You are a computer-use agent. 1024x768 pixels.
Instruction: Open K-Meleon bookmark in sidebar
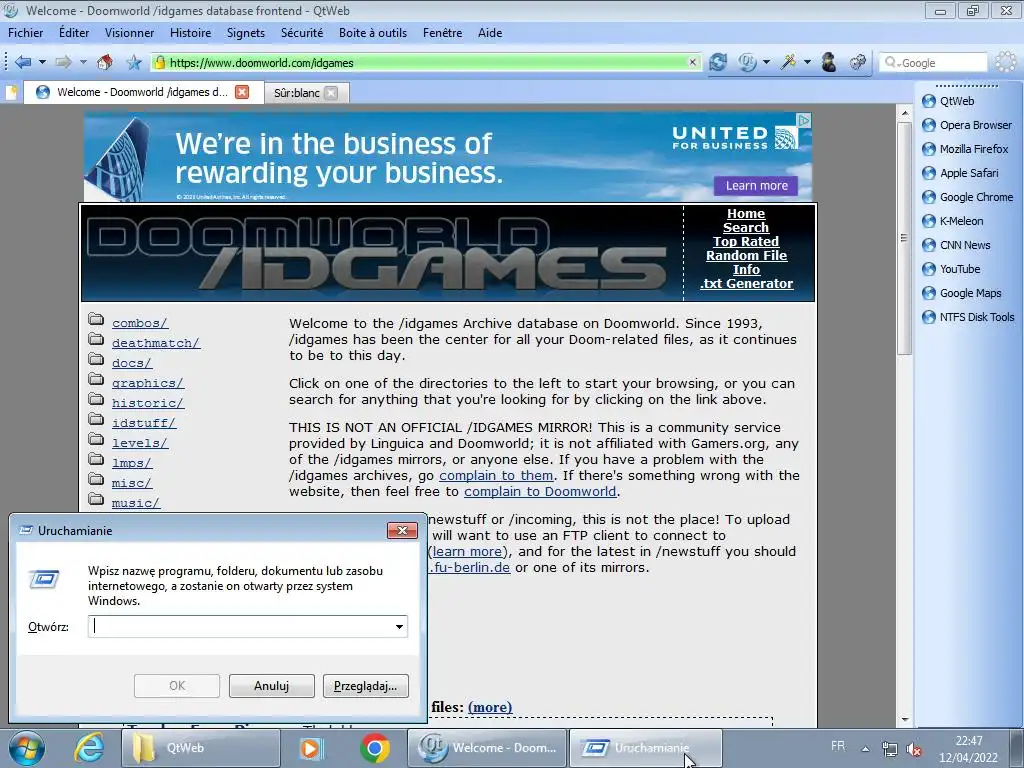pyautogui.click(x=952, y=221)
